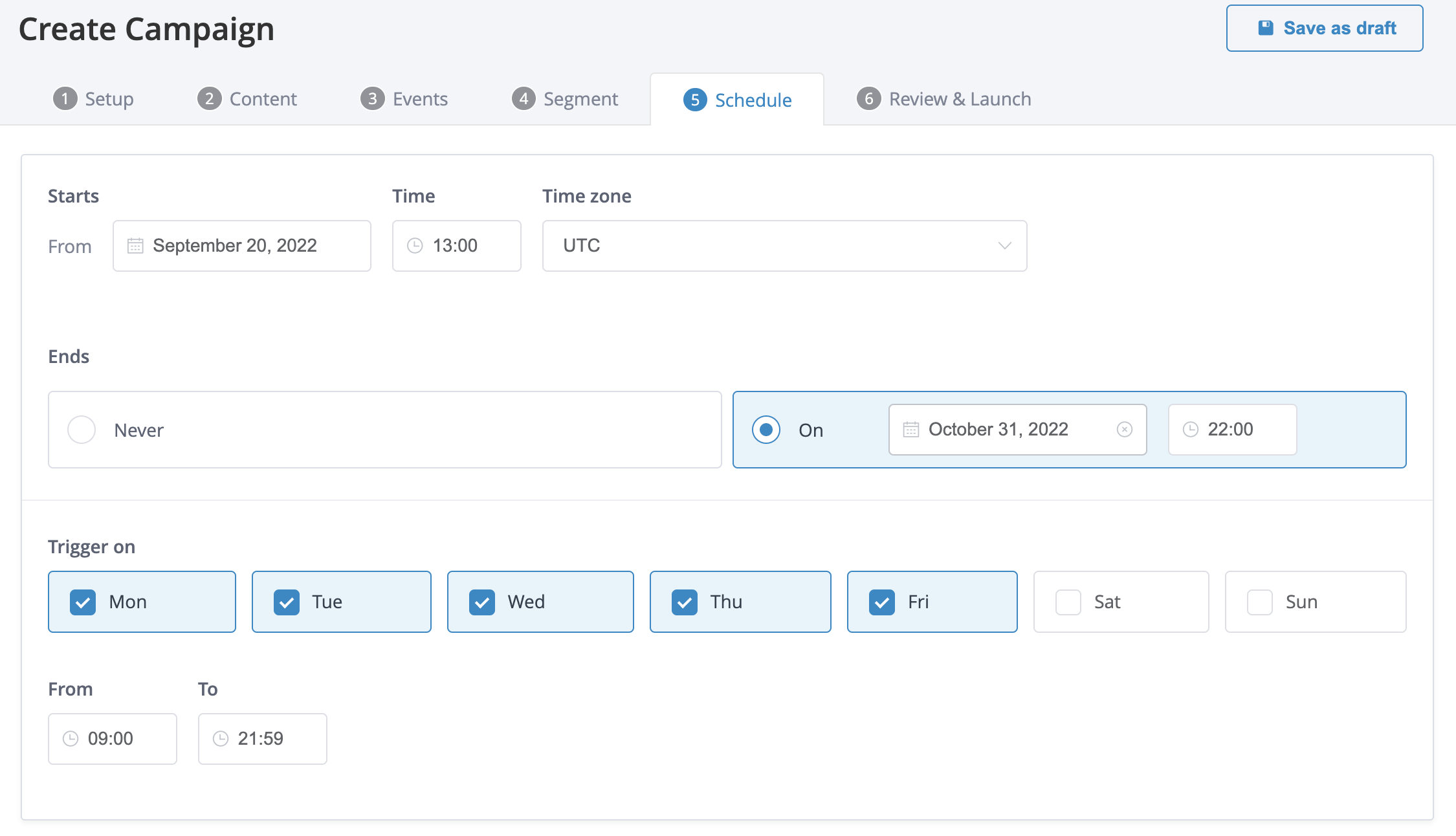This screenshot has height=836, width=1456.
Task: Click the clock icon in the 22:00 field
Action: (1191, 430)
